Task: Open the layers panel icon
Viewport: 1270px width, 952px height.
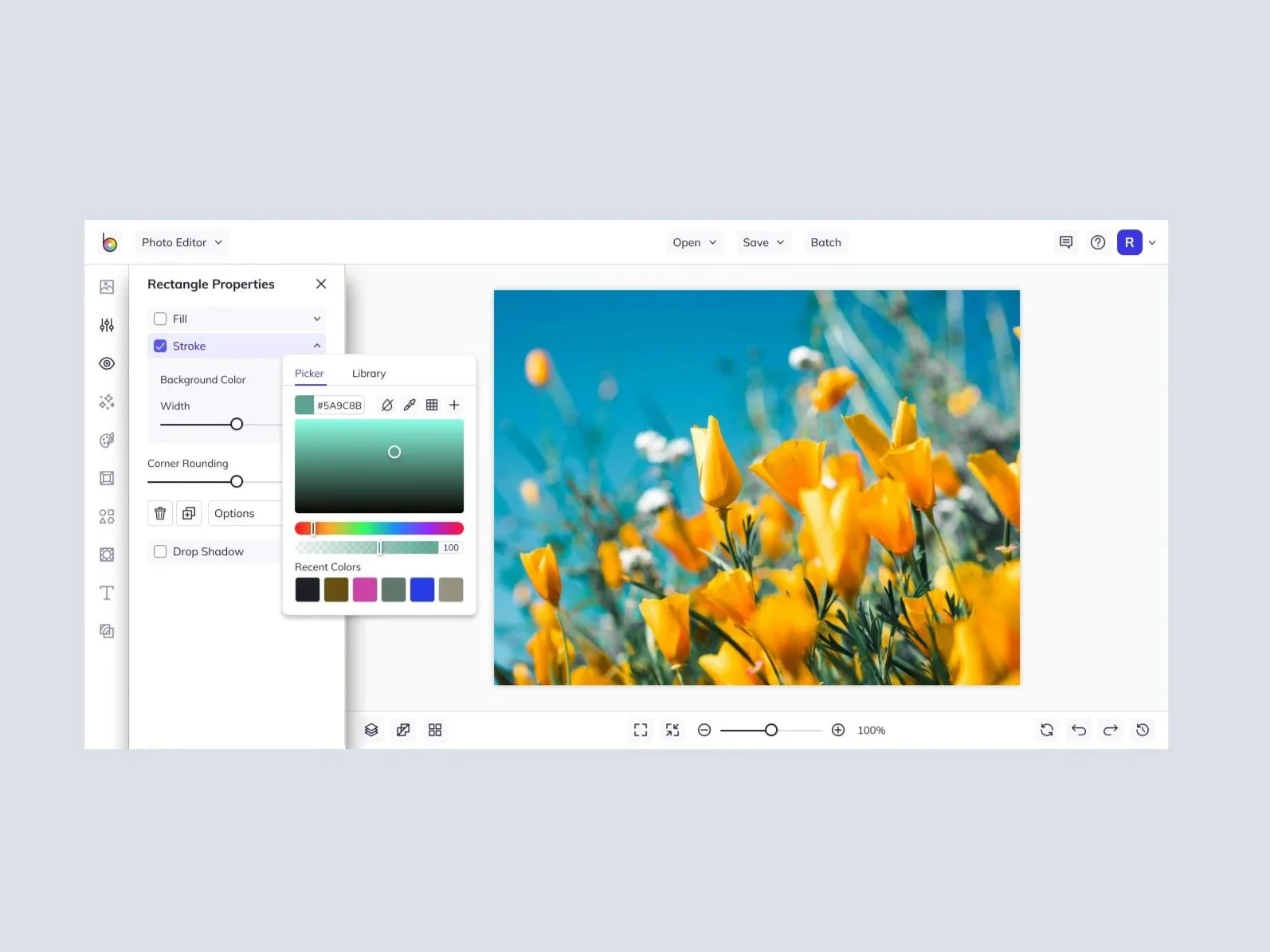Action: pos(371,730)
